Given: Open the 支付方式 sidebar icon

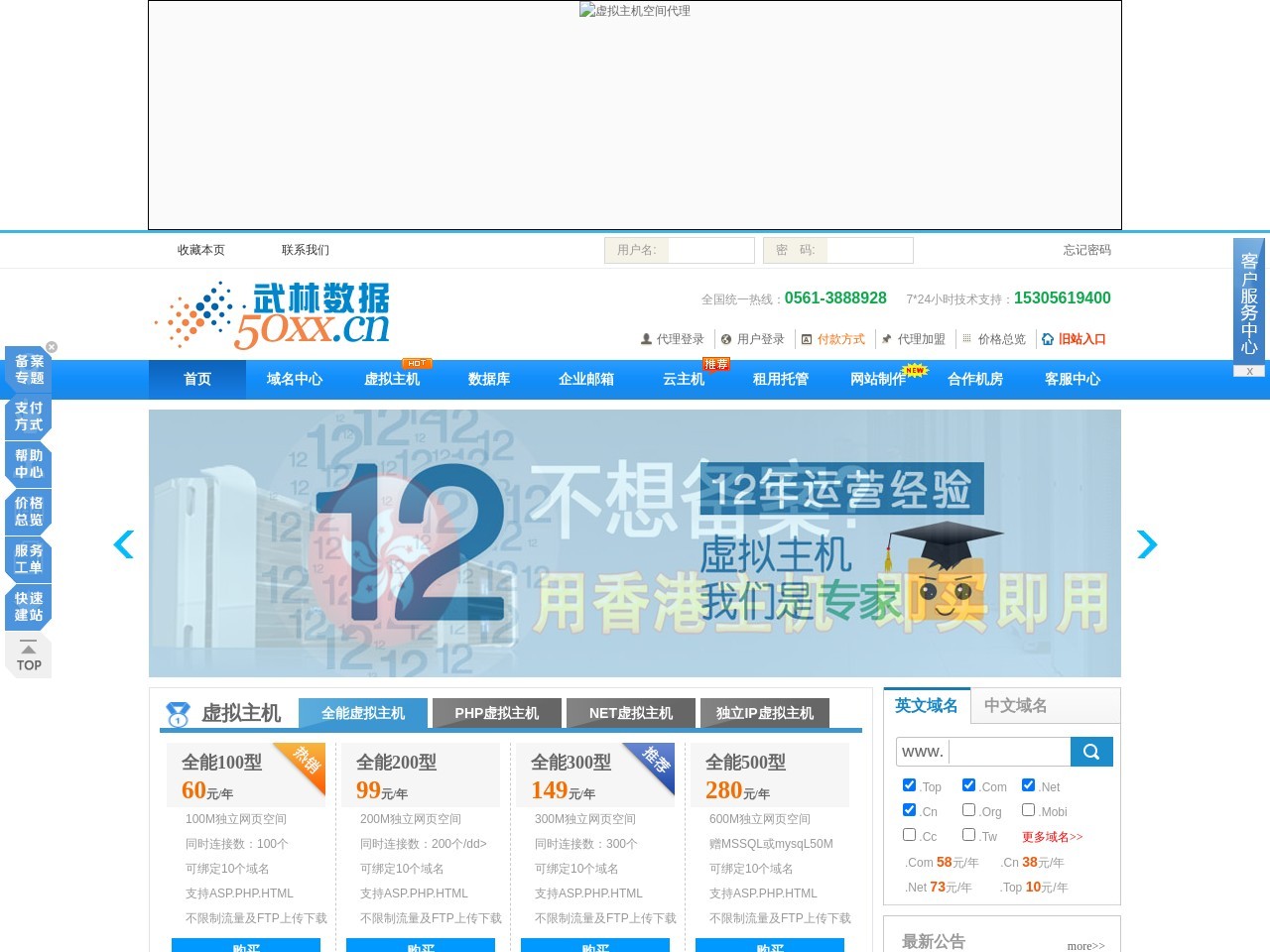Looking at the screenshot, I should (29, 416).
